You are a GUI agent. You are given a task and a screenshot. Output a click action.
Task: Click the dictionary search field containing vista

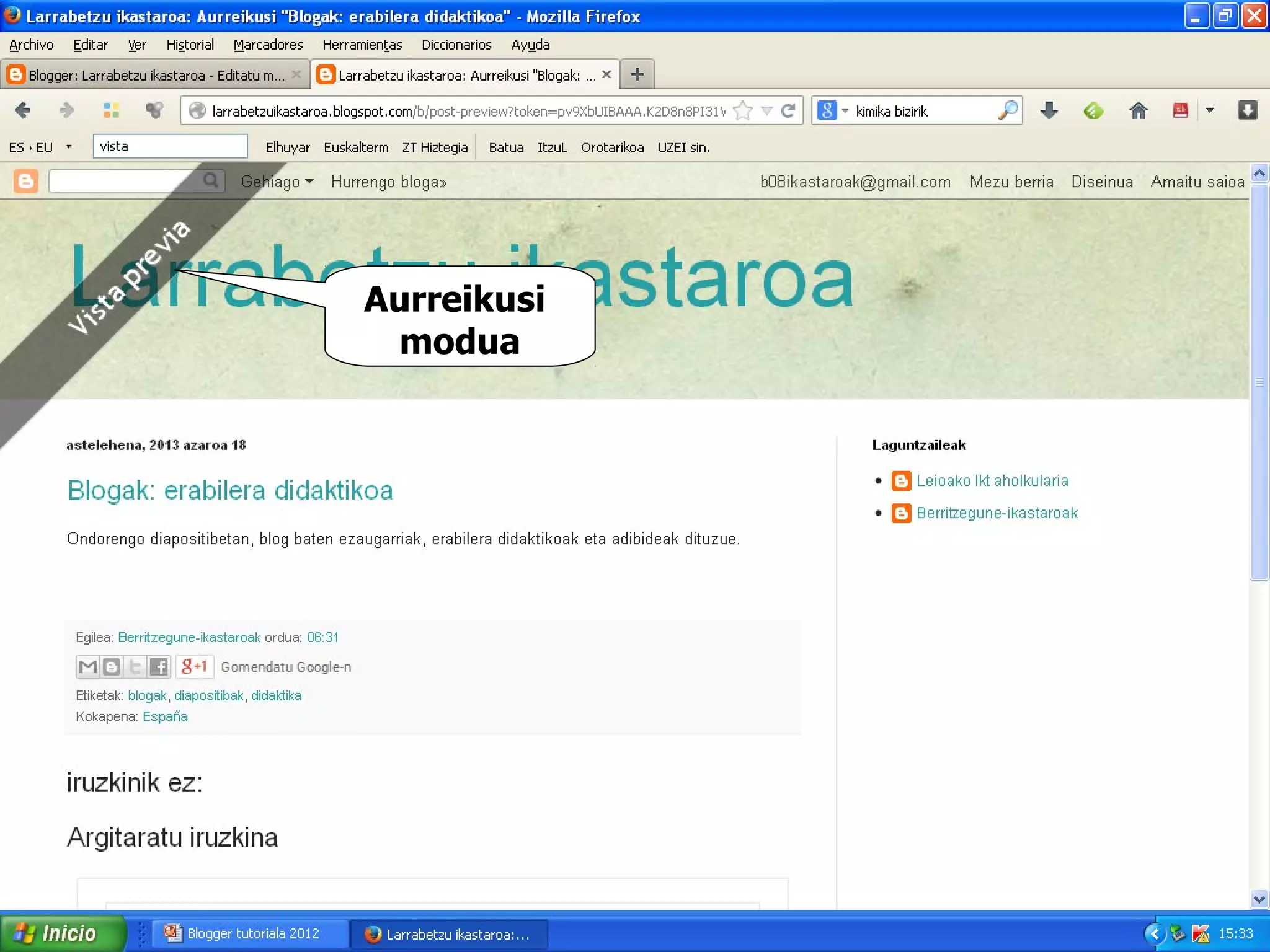171,146
